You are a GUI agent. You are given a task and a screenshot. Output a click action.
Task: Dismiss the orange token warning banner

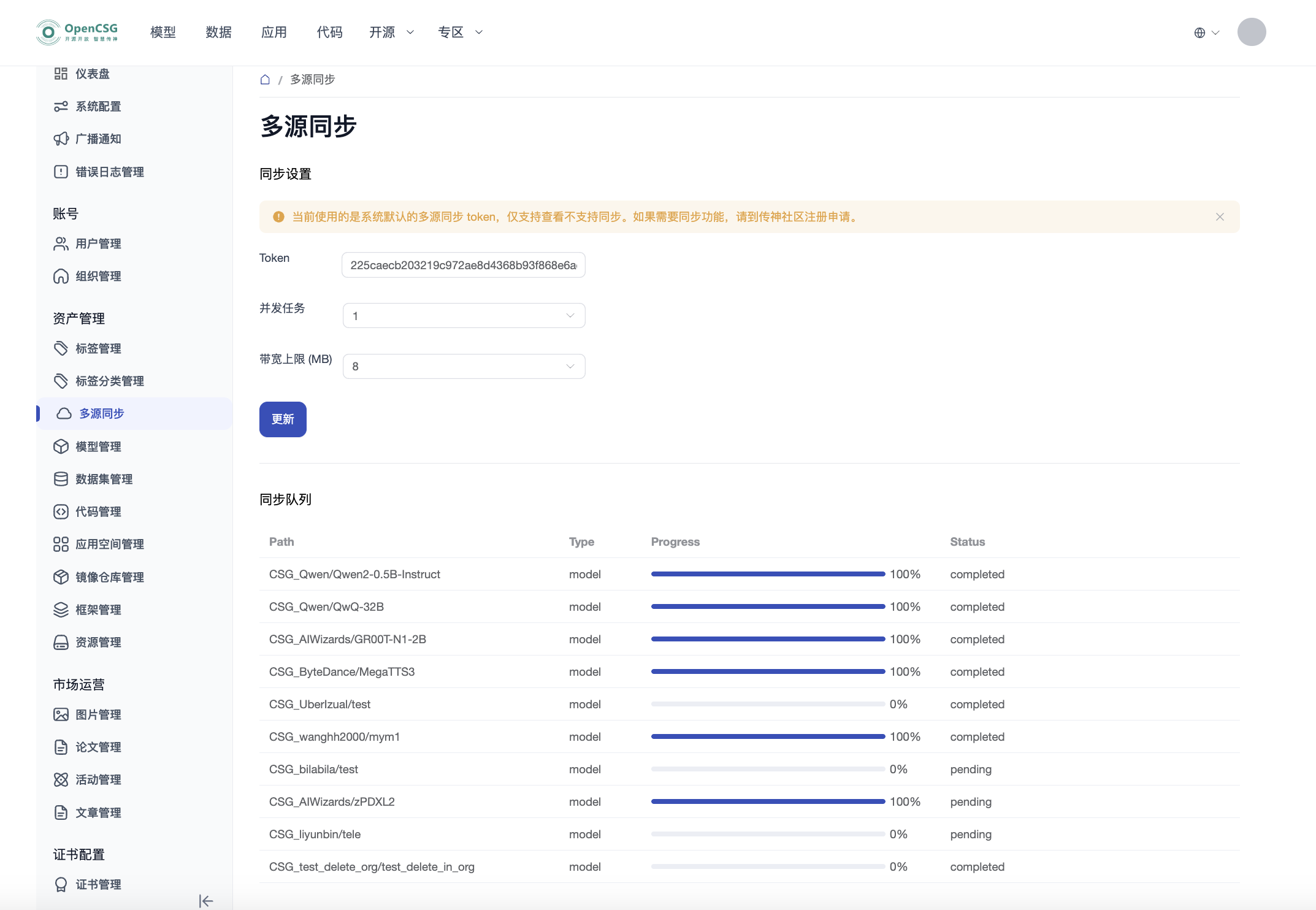click(1220, 217)
